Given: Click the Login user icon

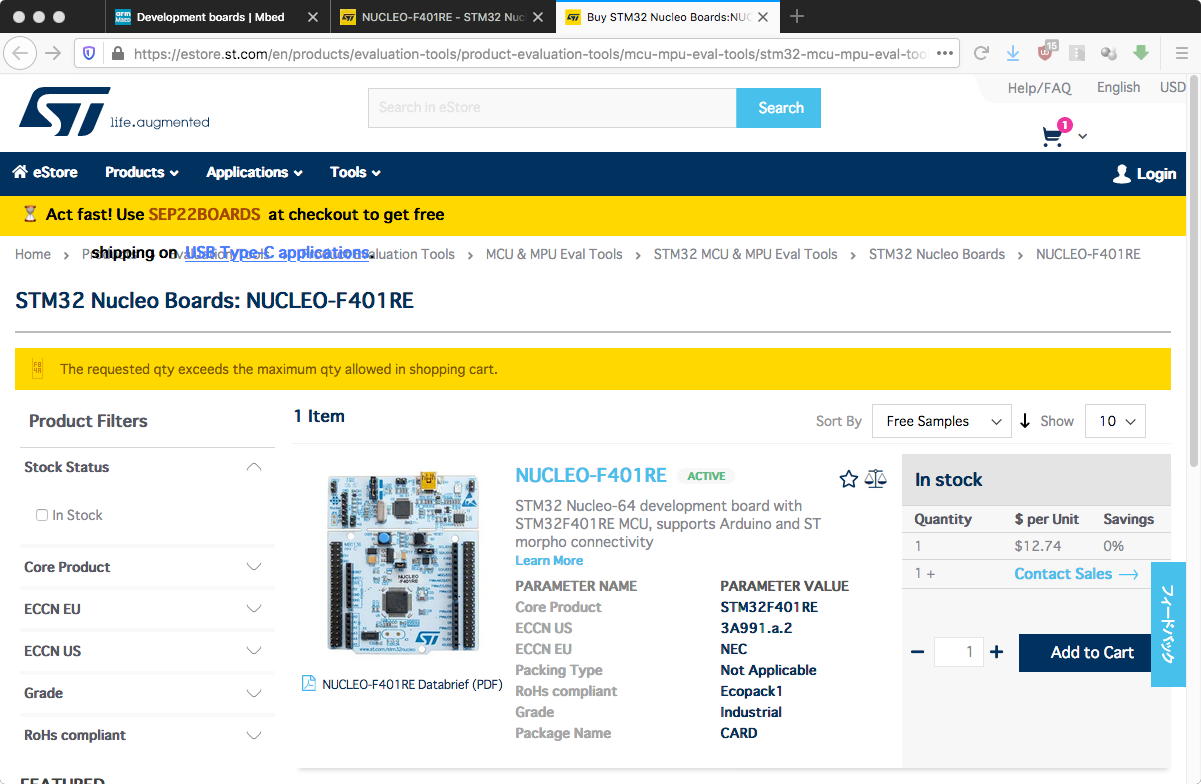Looking at the screenshot, I should (x=1121, y=174).
